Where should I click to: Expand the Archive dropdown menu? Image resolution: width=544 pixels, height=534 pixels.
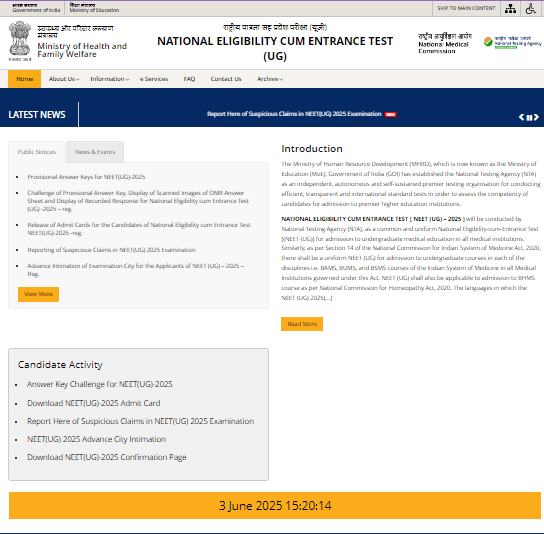[270, 79]
